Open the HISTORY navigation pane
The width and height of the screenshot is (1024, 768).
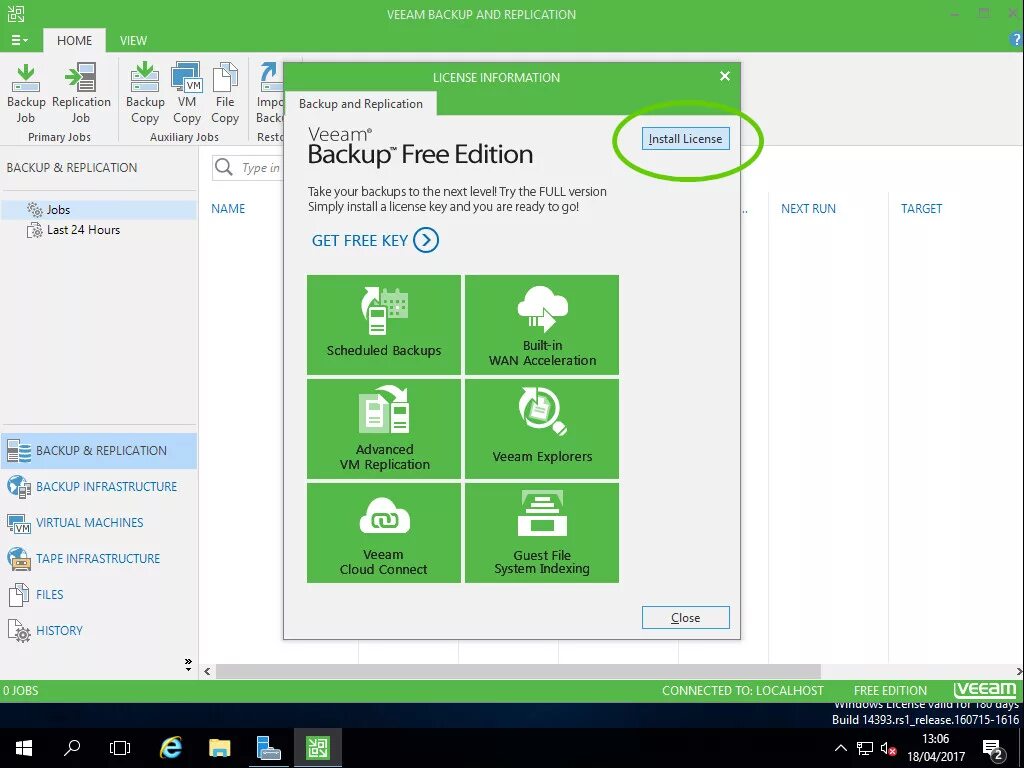[99, 630]
